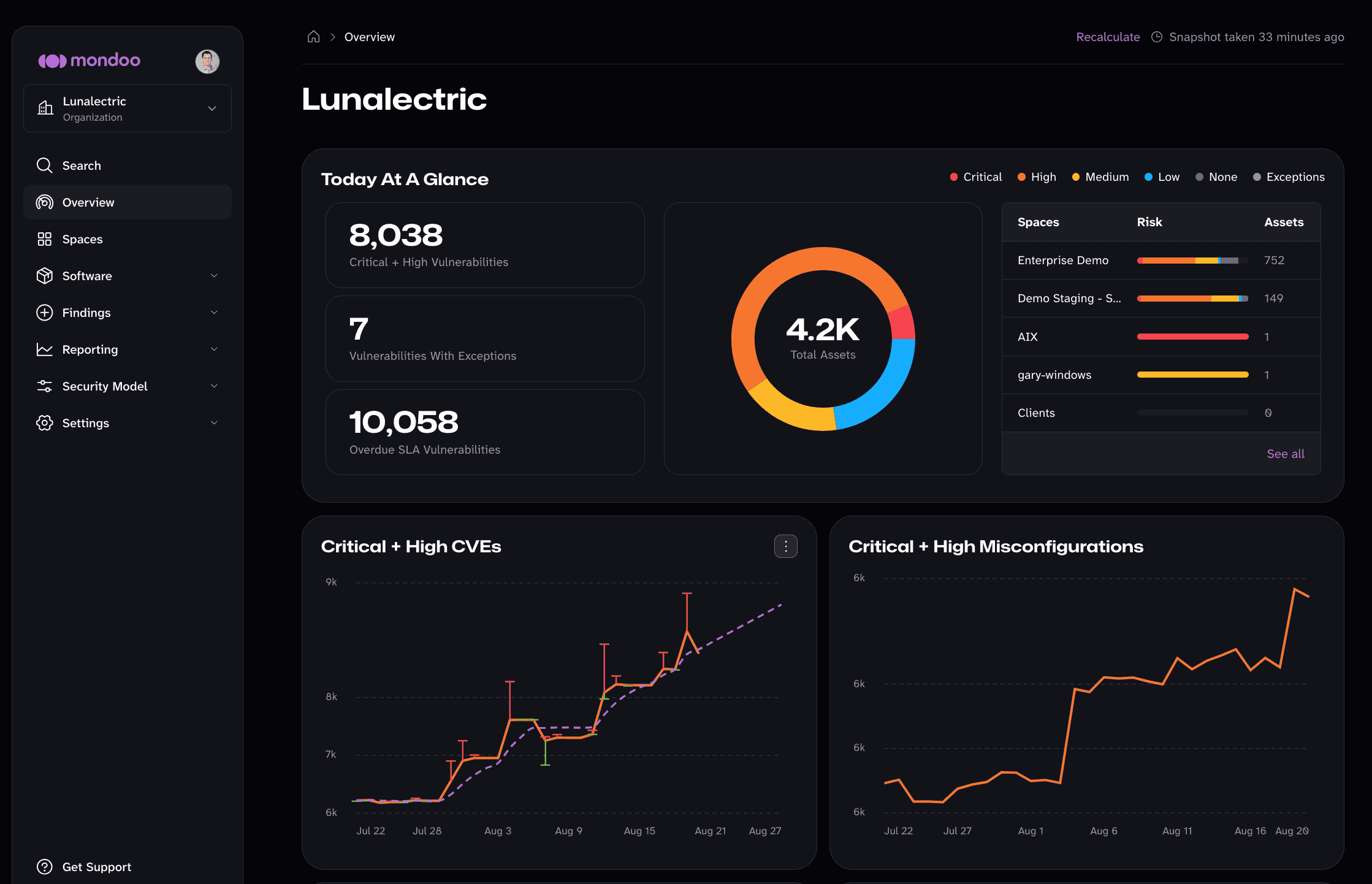Image resolution: width=1372 pixels, height=884 pixels.
Task: Go to Spaces in the sidebar
Action: click(x=128, y=239)
